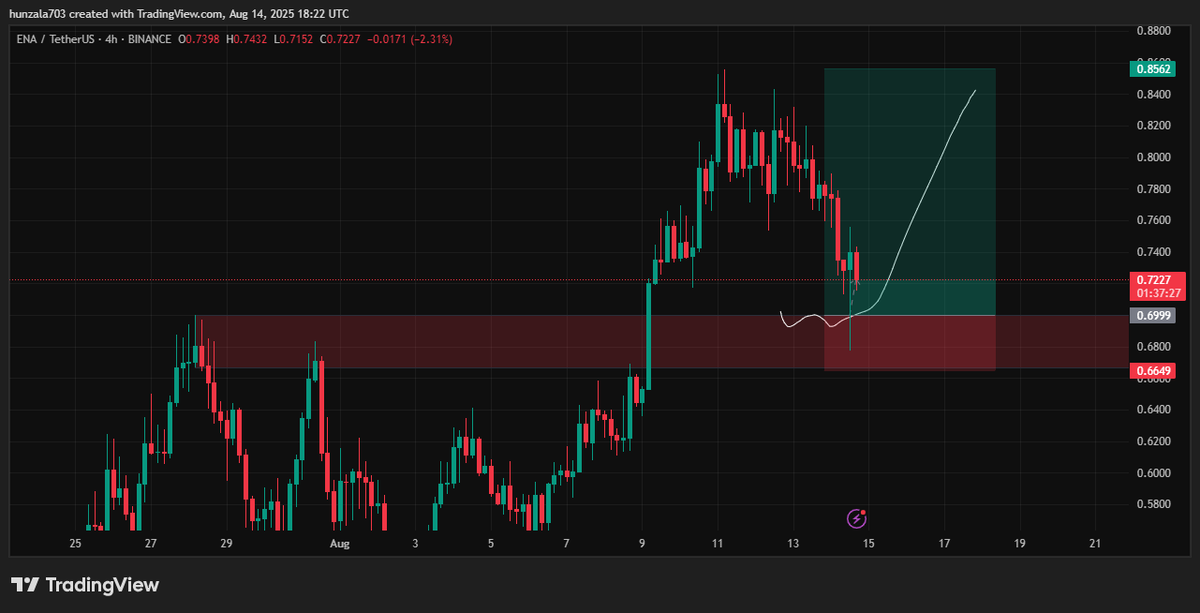Screen dimensions: 1200x613
Task: Click the 0.5800 price scale level
Action: [x=1153, y=504]
